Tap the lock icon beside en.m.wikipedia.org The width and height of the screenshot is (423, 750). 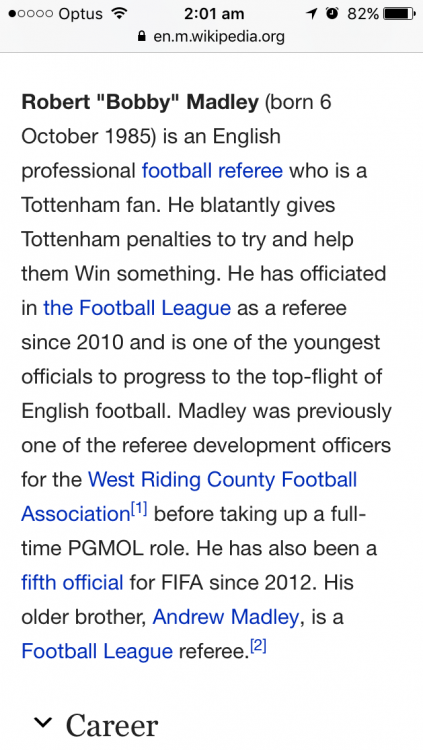tap(141, 36)
